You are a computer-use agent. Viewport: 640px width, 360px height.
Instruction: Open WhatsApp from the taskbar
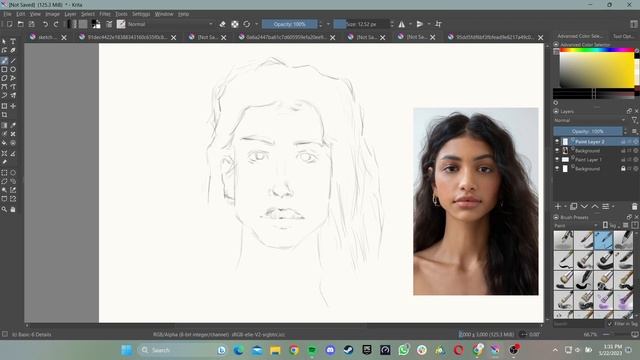coord(404,350)
